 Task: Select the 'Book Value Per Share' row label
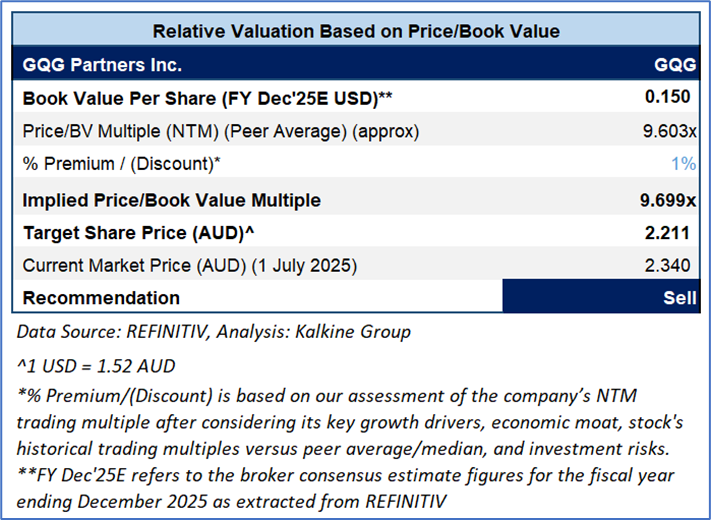[x=206, y=99]
